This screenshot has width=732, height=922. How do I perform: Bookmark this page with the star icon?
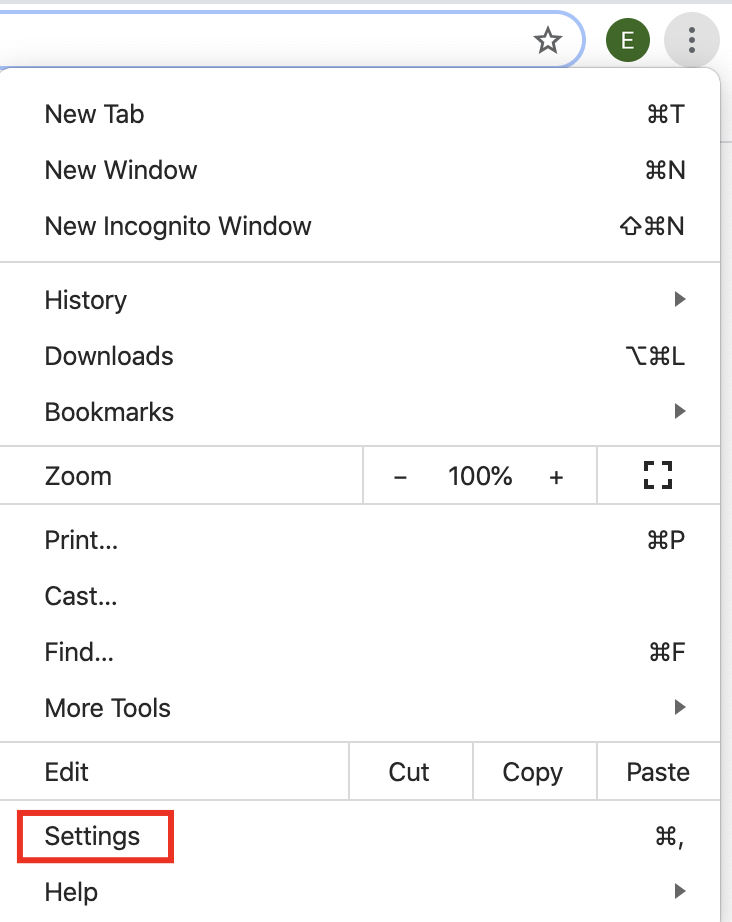547,41
